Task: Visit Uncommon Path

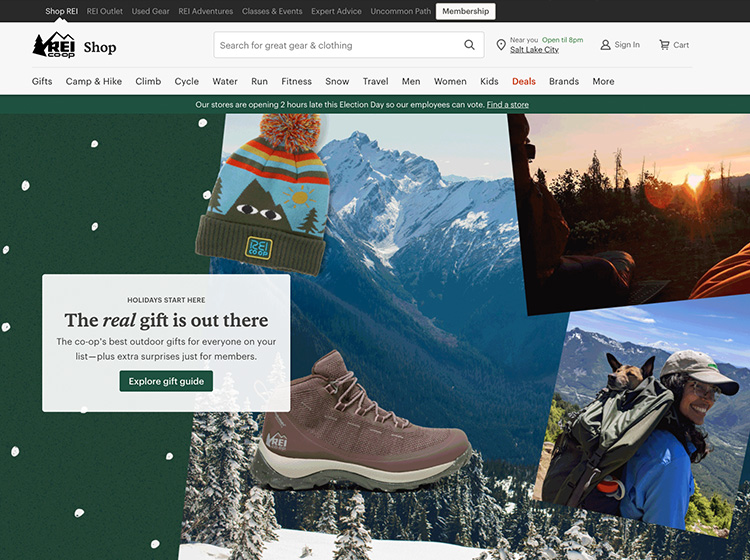Action: point(400,11)
